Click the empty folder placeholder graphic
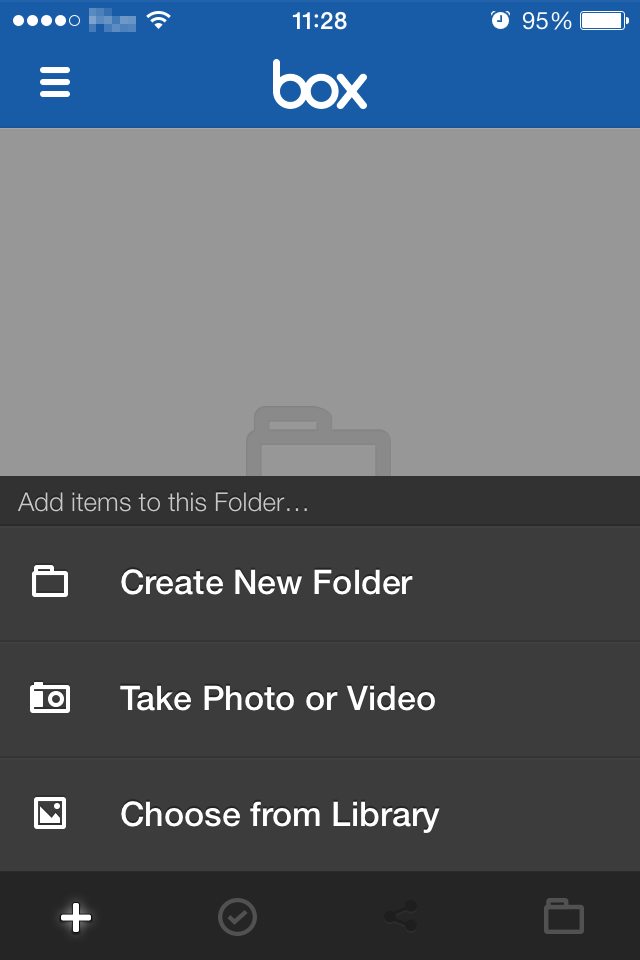This screenshot has width=640, height=960. (x=318, y=441)
